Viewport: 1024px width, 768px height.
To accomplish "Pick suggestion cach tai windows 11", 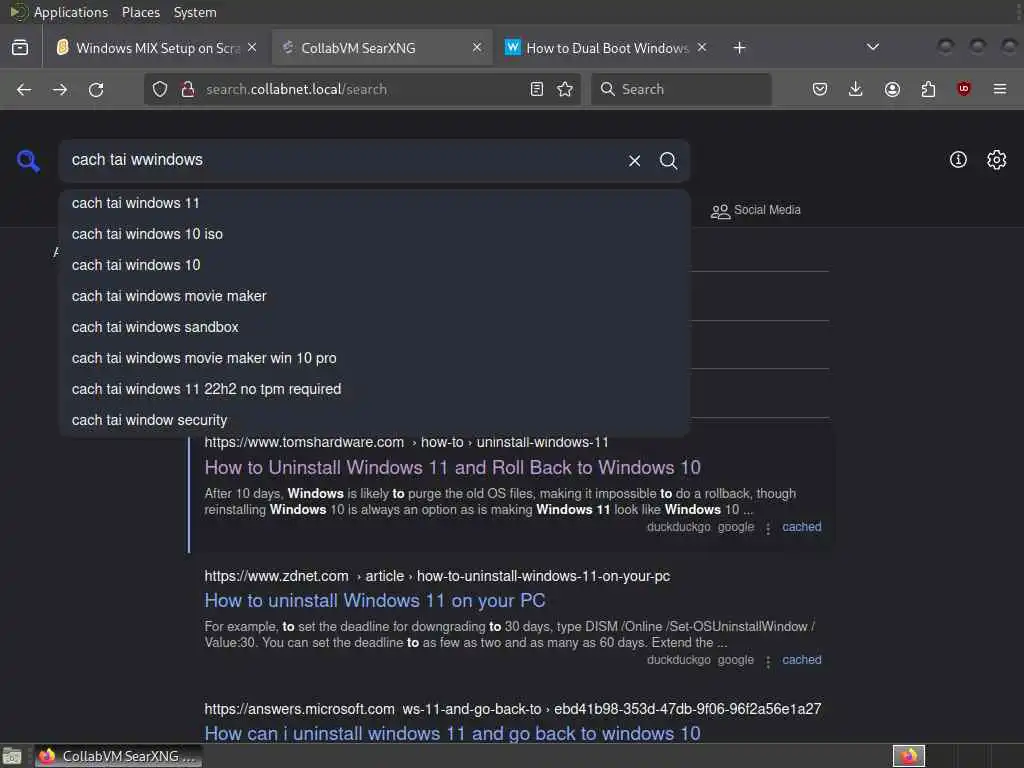I will [x=374, y=203].
